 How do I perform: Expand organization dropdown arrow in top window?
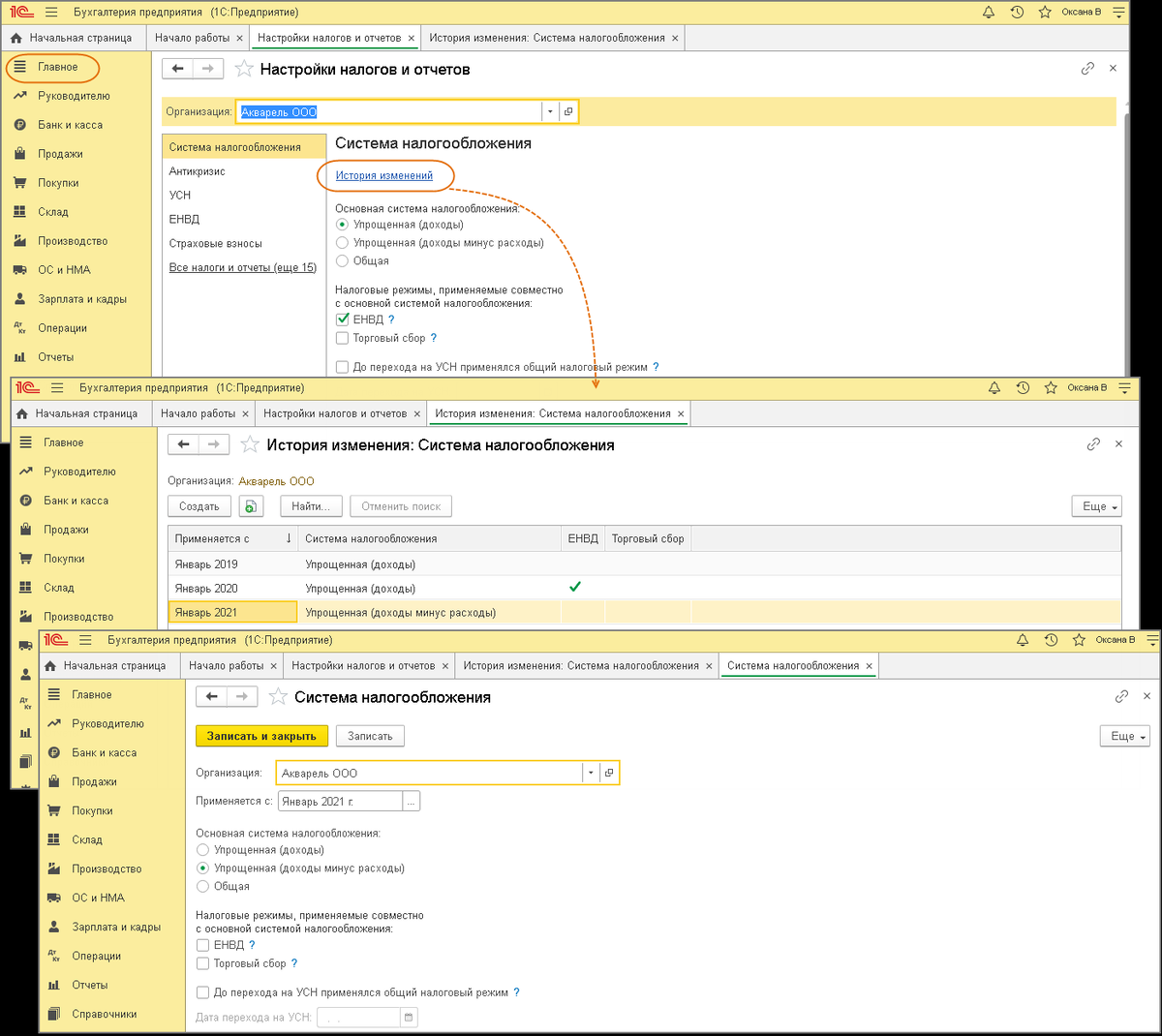point(550,111)
